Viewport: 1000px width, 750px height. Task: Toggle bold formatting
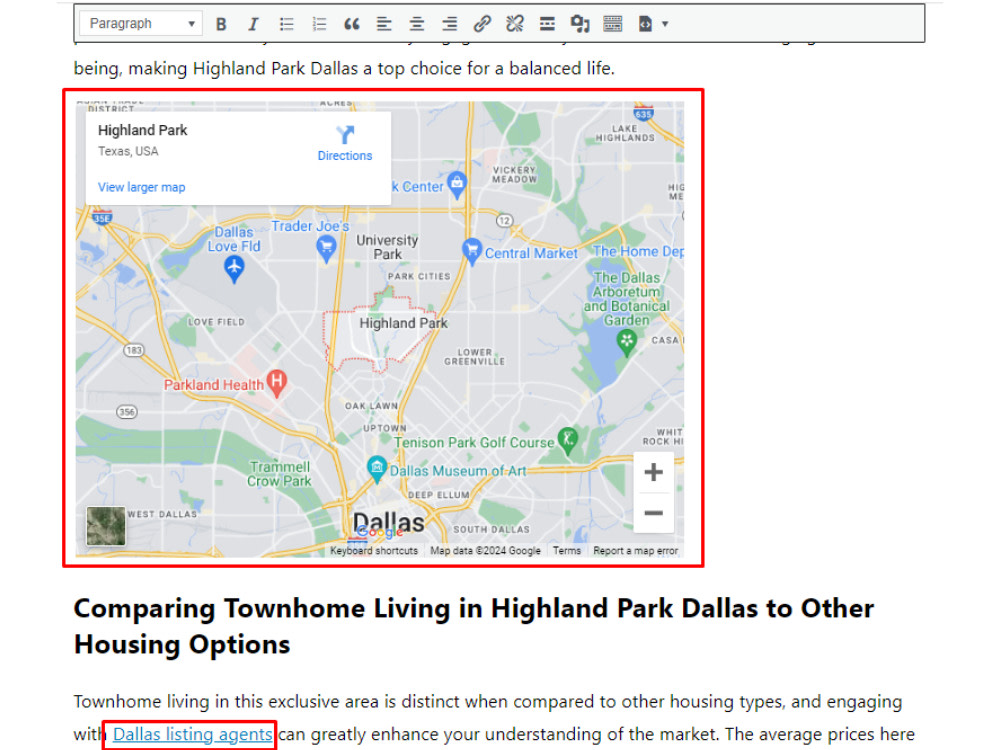pyautogui.click(x=221, y=24)
